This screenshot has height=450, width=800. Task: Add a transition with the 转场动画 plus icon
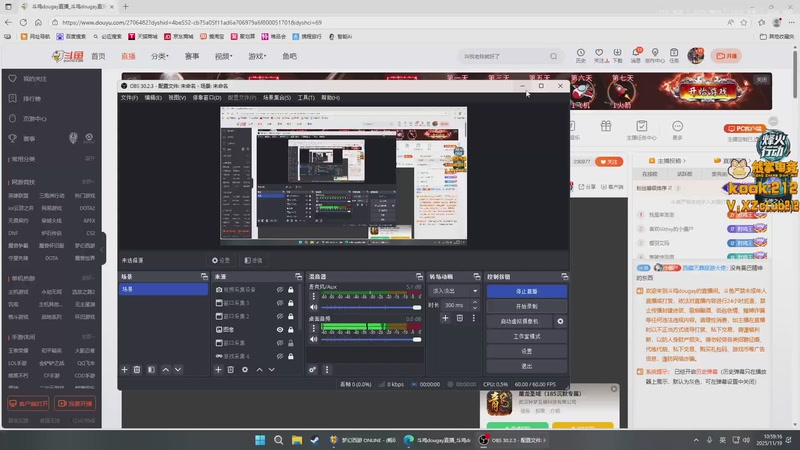point(445,318)
